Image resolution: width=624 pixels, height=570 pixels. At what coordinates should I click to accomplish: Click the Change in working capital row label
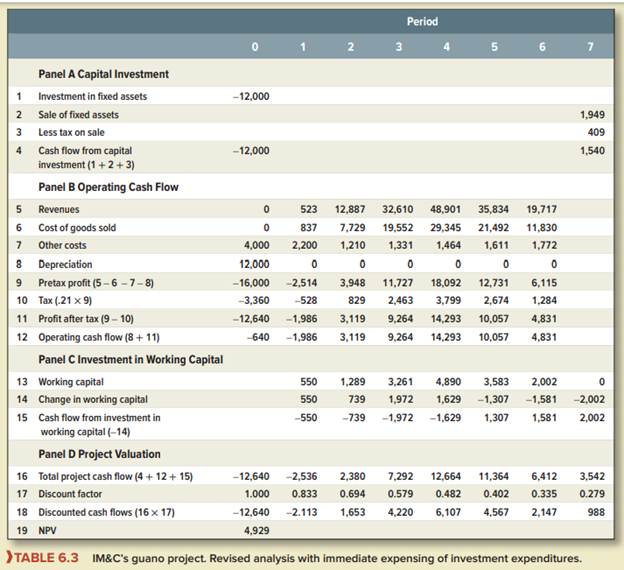click(x=92, y=399)
